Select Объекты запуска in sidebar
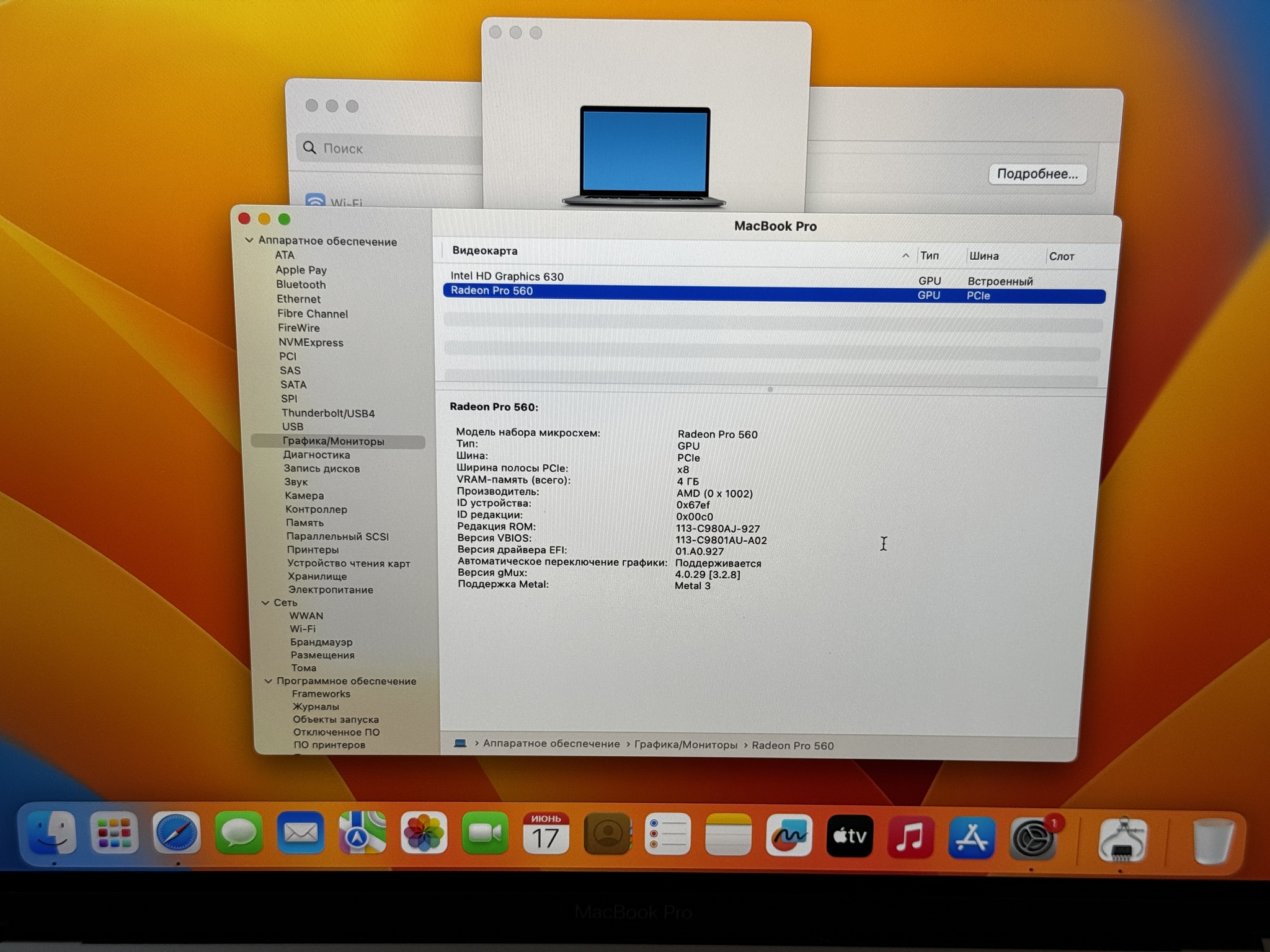This screenshot has height=952, width=1270. click(335, 720)
